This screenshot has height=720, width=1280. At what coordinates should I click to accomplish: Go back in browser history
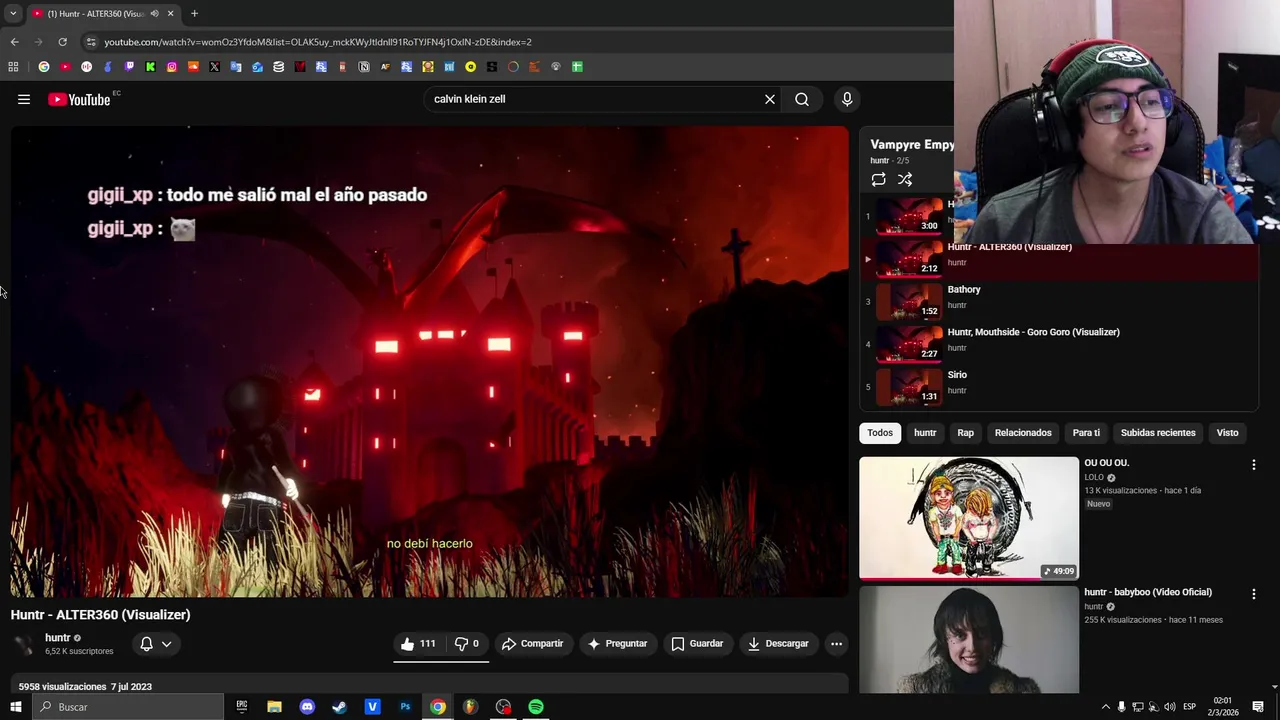point(14,42)
